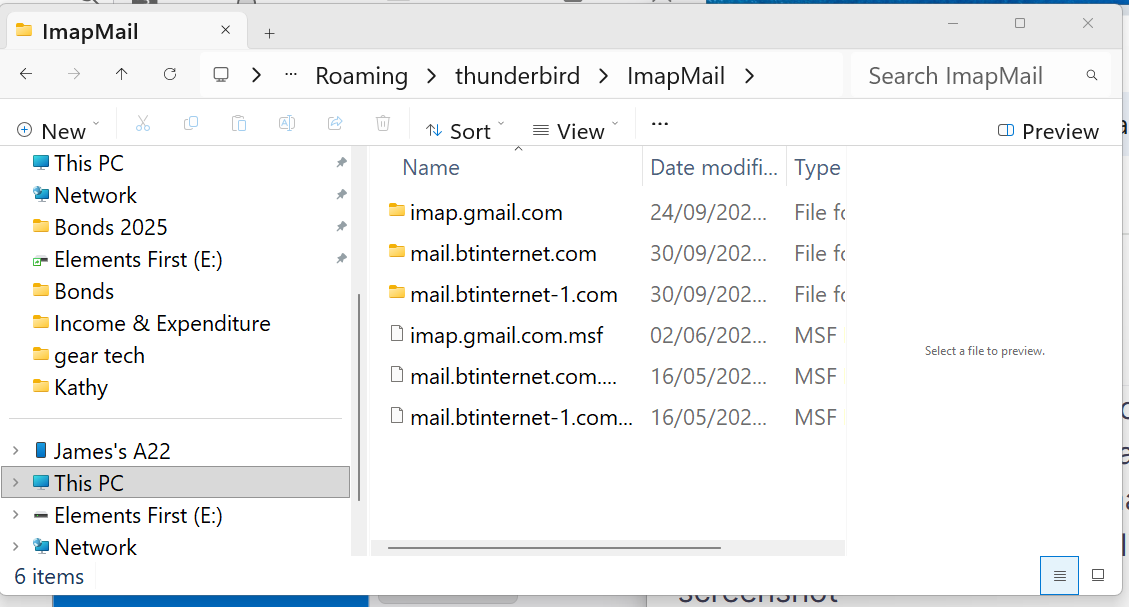Unpin This PC using its pin icon
Screen dimensions: 1129x607
point(341,163)
